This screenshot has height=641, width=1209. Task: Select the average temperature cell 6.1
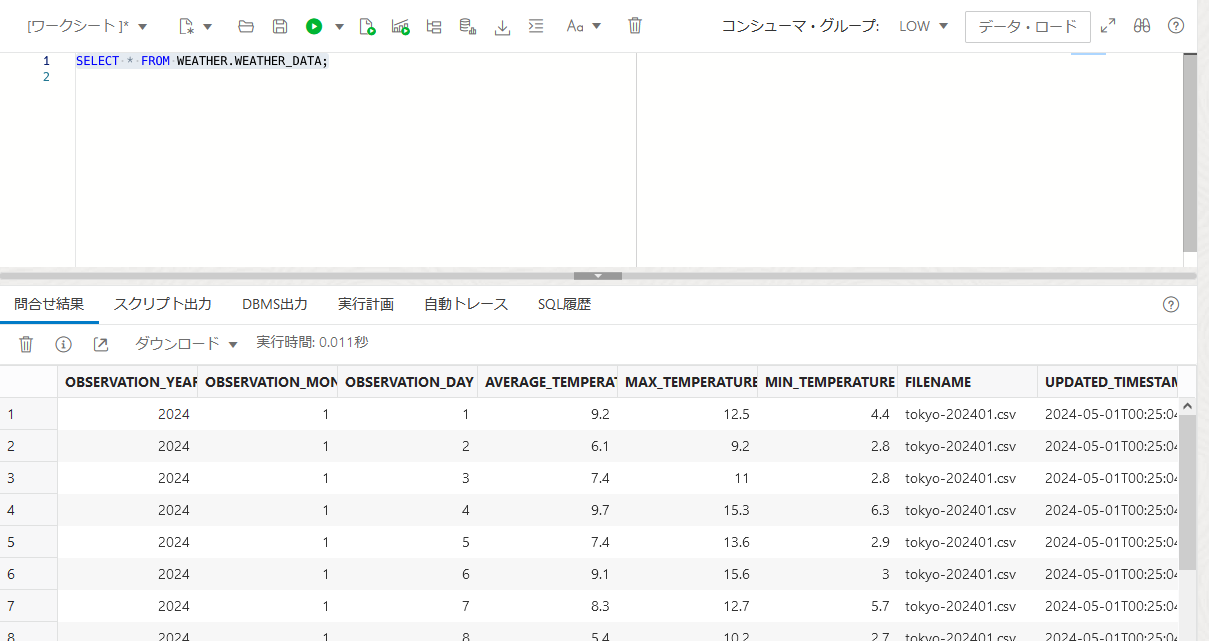[547, 446]
